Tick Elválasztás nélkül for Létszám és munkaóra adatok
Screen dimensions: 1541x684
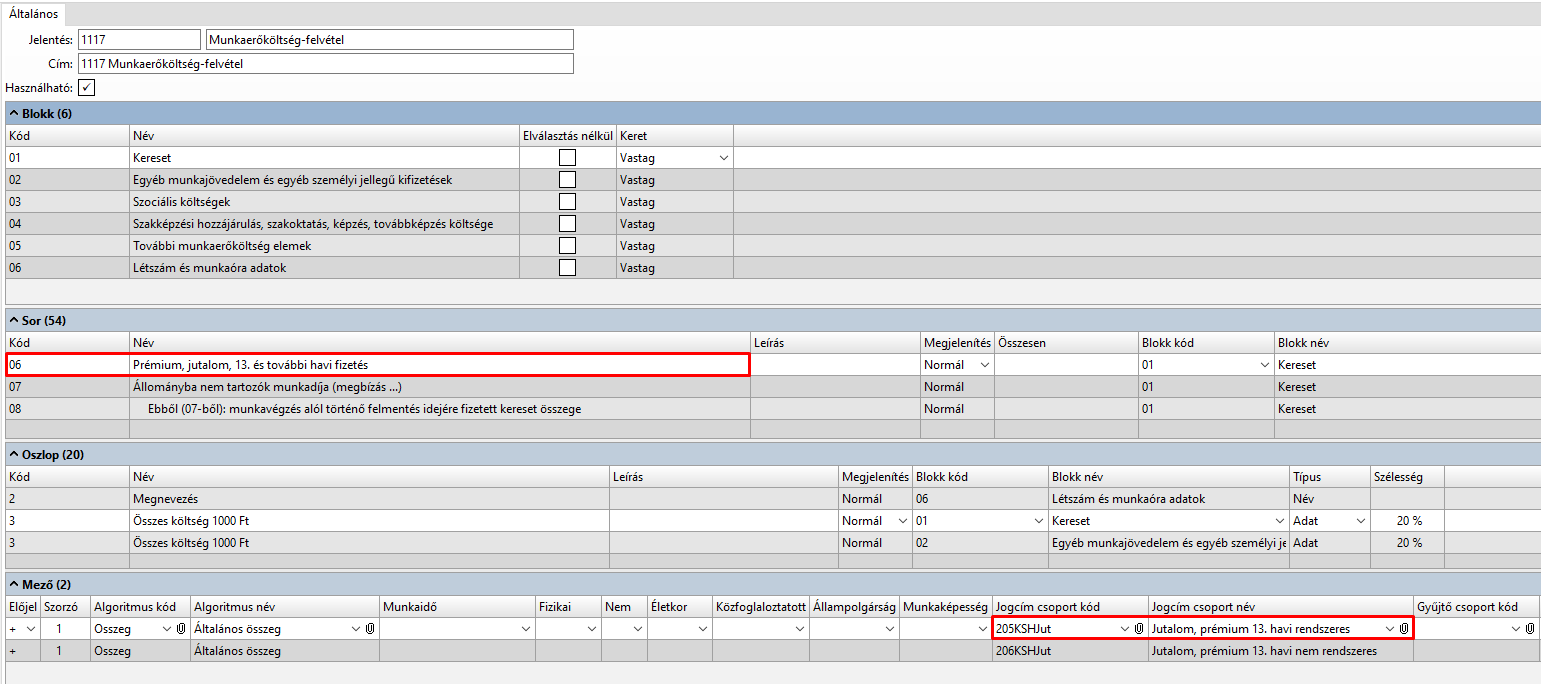[567, 268]
